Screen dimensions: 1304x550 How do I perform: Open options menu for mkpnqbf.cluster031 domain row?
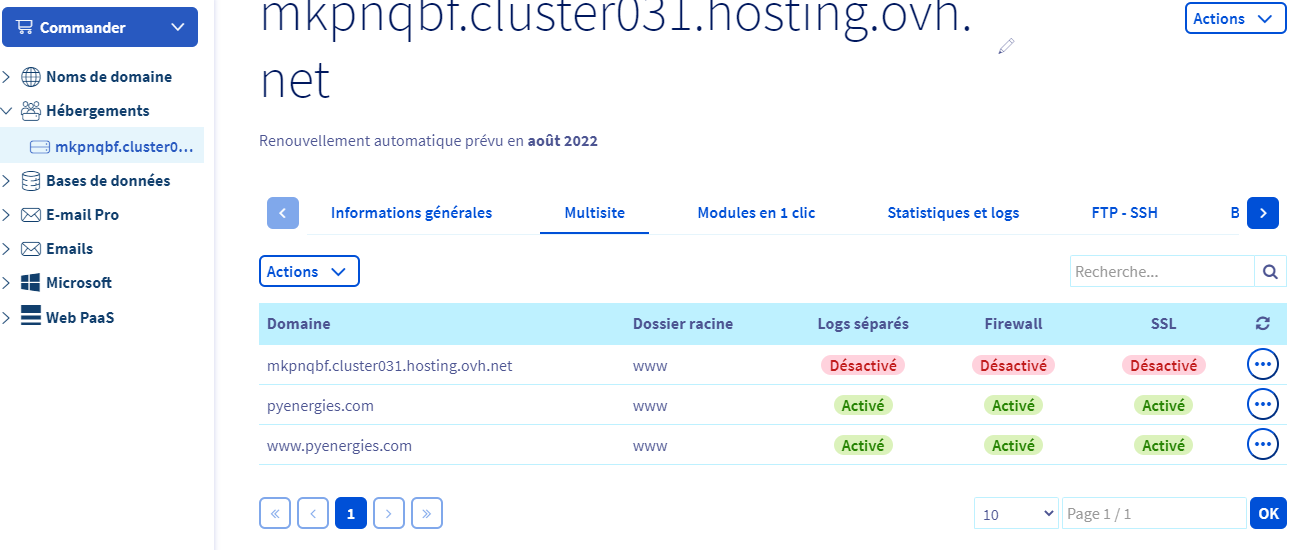(x=1262, y=365)
